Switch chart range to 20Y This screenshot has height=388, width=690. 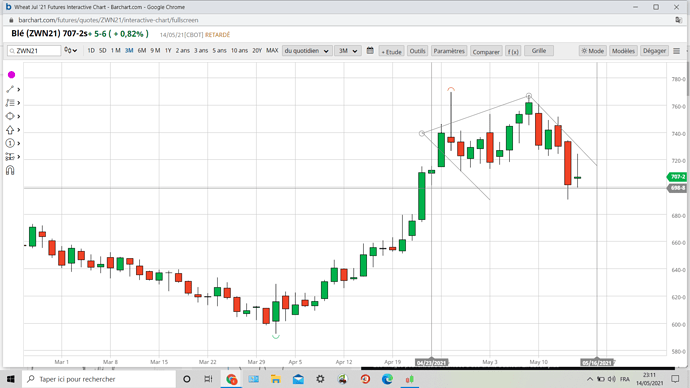[x=257, y=51]
